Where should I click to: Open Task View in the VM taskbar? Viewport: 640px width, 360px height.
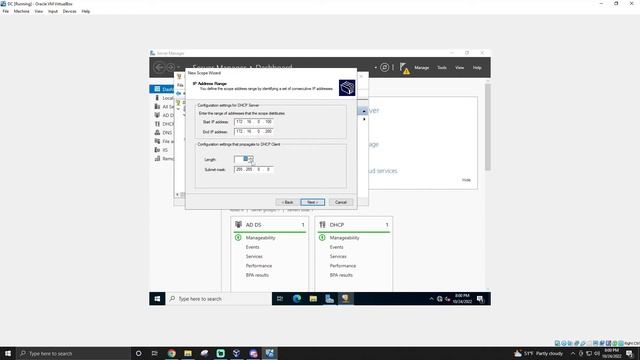coord(280,299)
